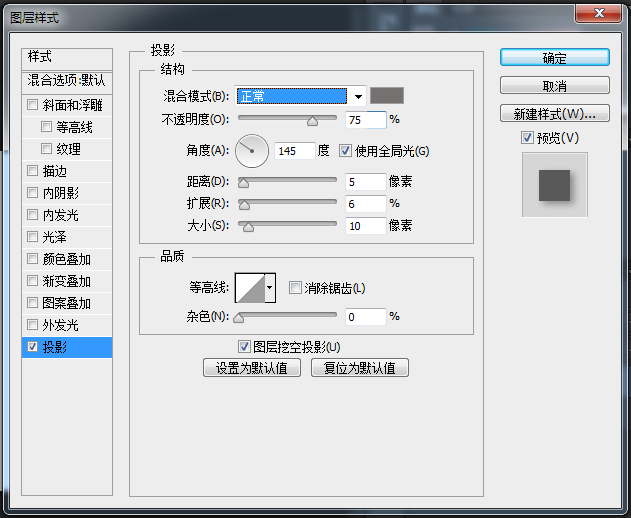This screenshot has width=631, height=518.
Task: Select the 外发光 list entry
Action: [67, 324]
